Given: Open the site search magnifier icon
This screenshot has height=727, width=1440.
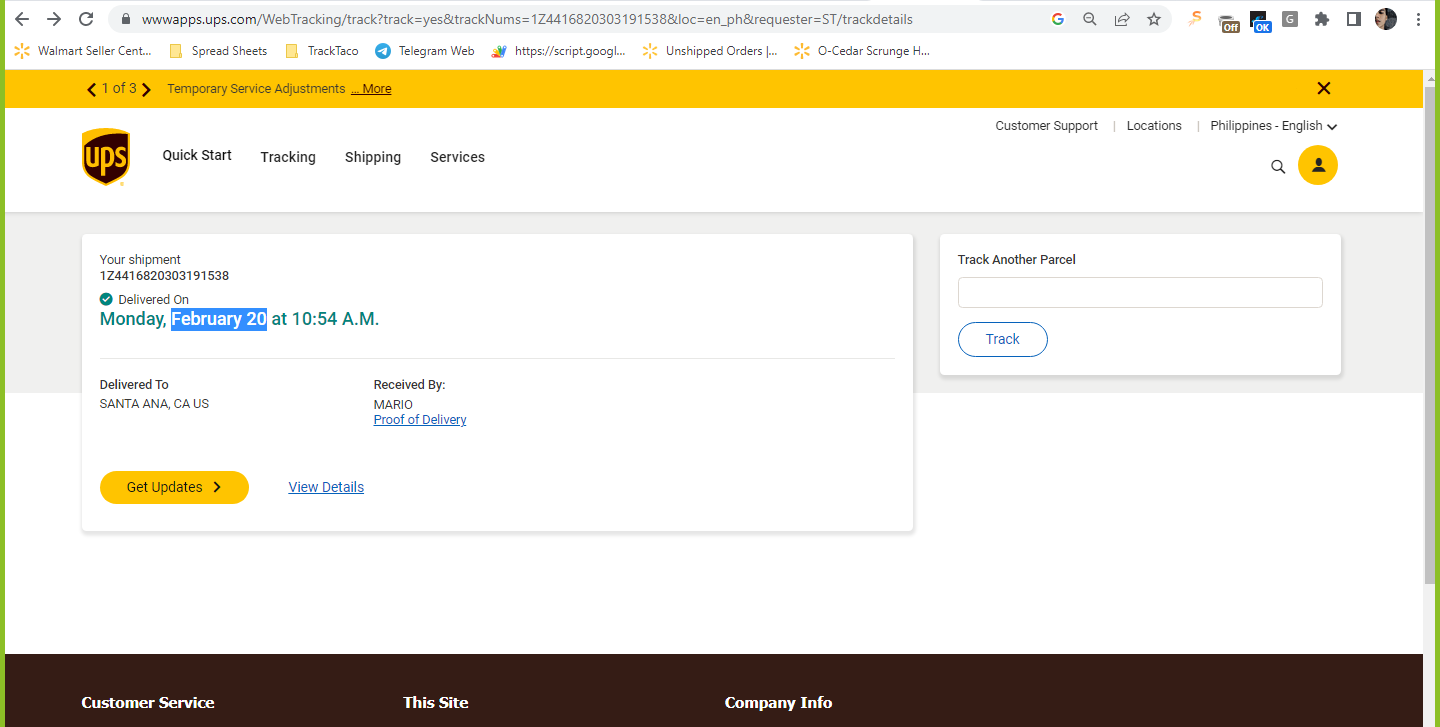Looking at the screenshot, I should (1278, 167).
